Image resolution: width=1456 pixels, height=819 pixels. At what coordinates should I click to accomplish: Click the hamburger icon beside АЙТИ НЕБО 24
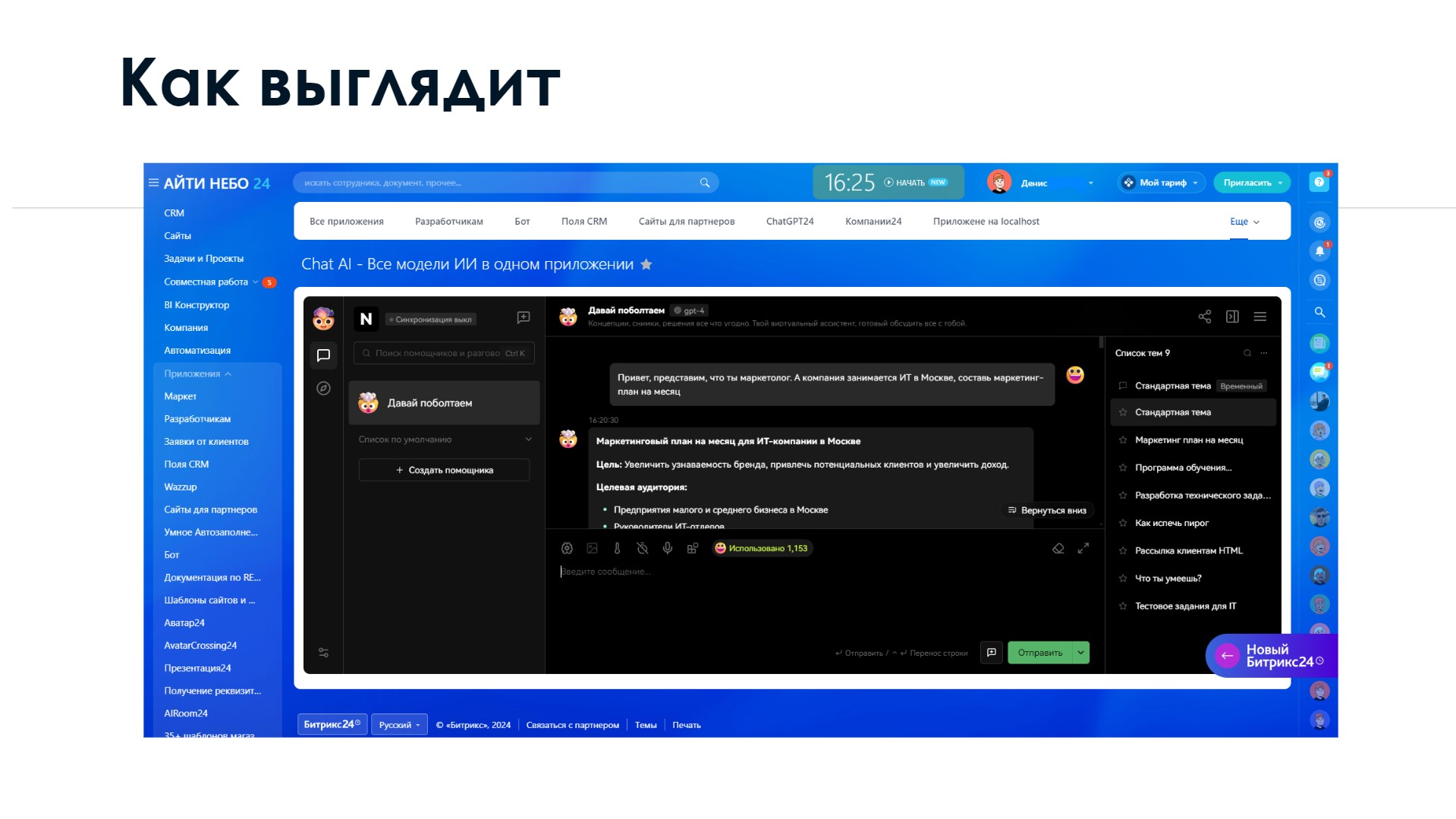coord(153,183)
